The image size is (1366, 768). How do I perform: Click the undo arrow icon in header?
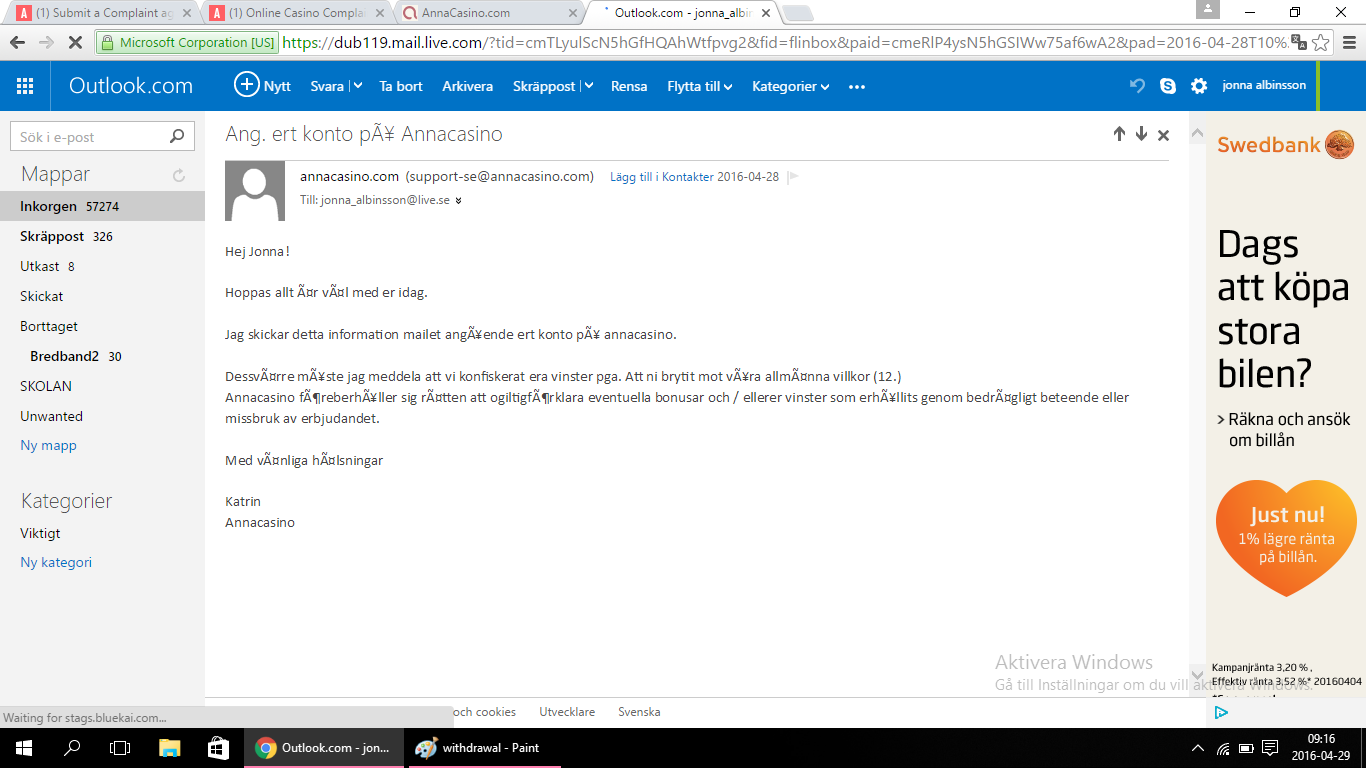pyautogui.click(x=1137, y=86)
